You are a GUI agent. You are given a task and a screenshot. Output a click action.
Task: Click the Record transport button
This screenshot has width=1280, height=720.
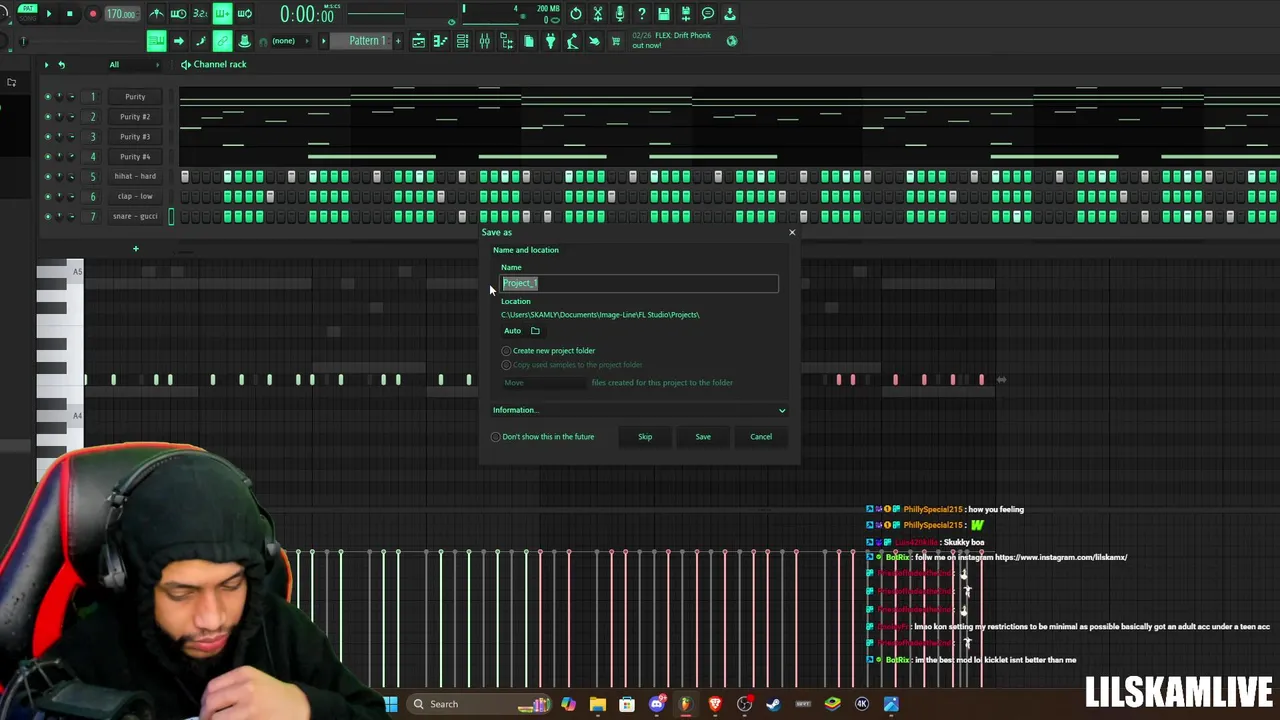pos(93,14)
